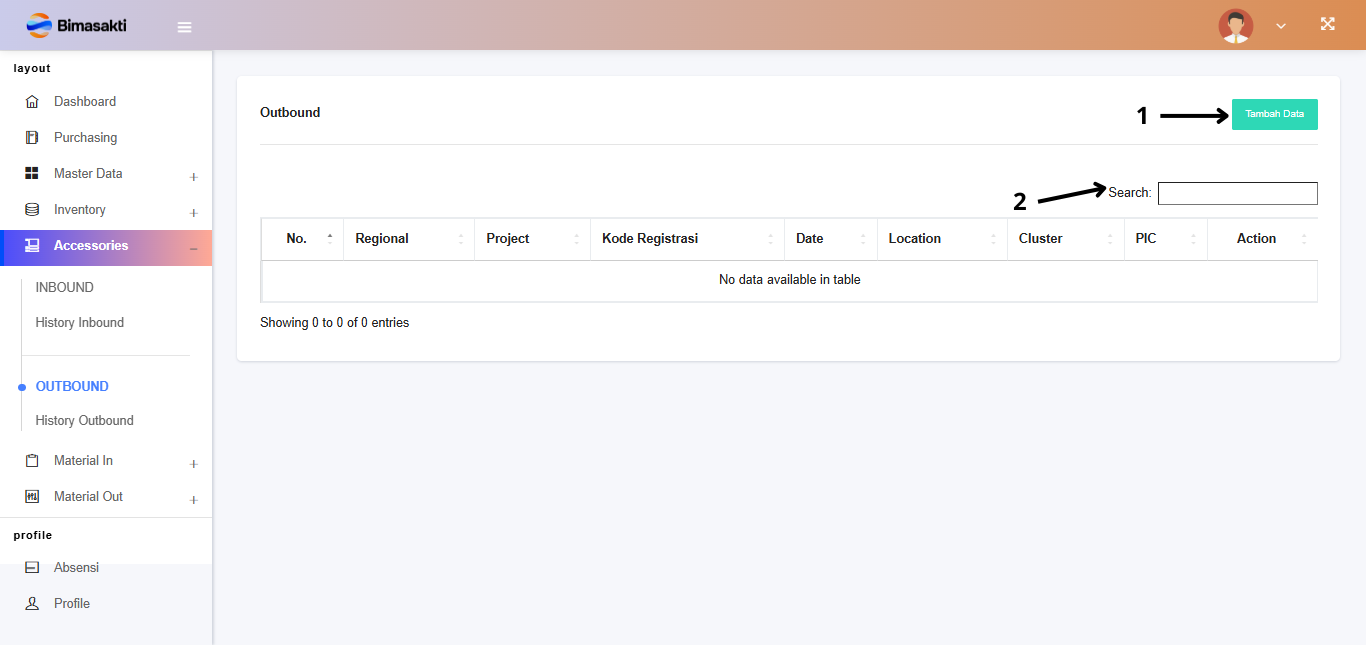Open the user dropdown chevron
The image size is (1366, 645).
(1281, 27)
